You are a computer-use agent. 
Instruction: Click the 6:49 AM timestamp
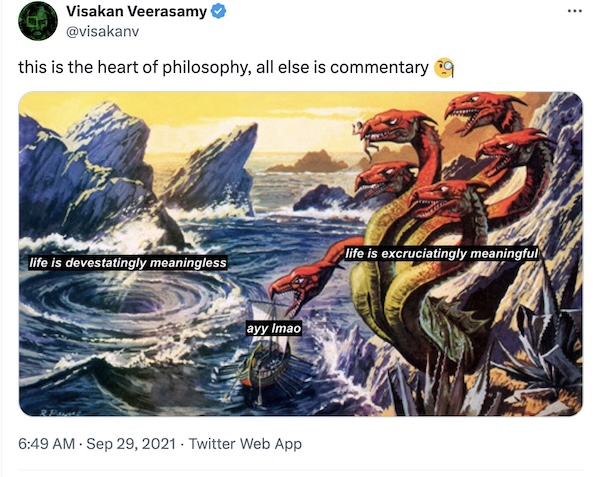43,443
